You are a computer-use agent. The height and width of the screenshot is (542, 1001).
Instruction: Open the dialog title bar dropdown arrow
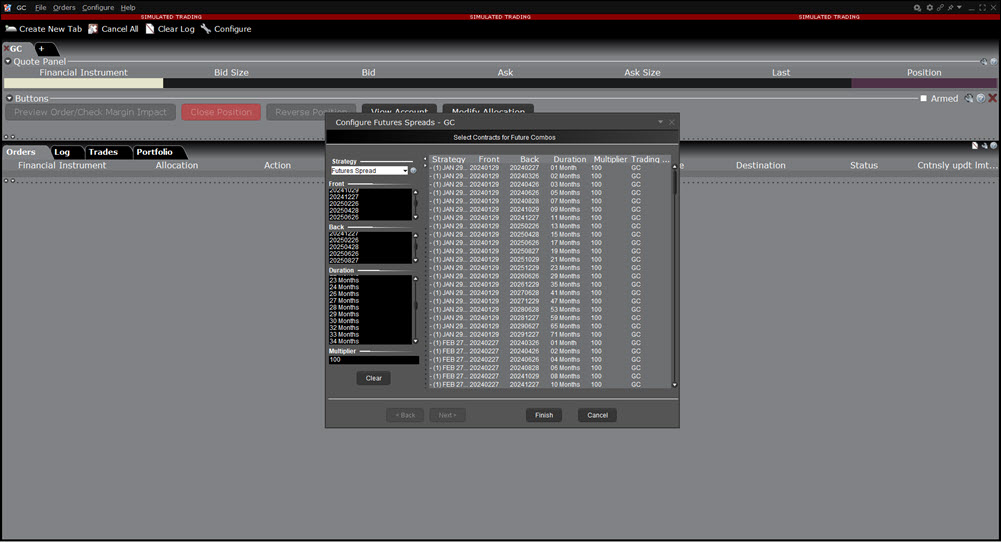[660, 122]
